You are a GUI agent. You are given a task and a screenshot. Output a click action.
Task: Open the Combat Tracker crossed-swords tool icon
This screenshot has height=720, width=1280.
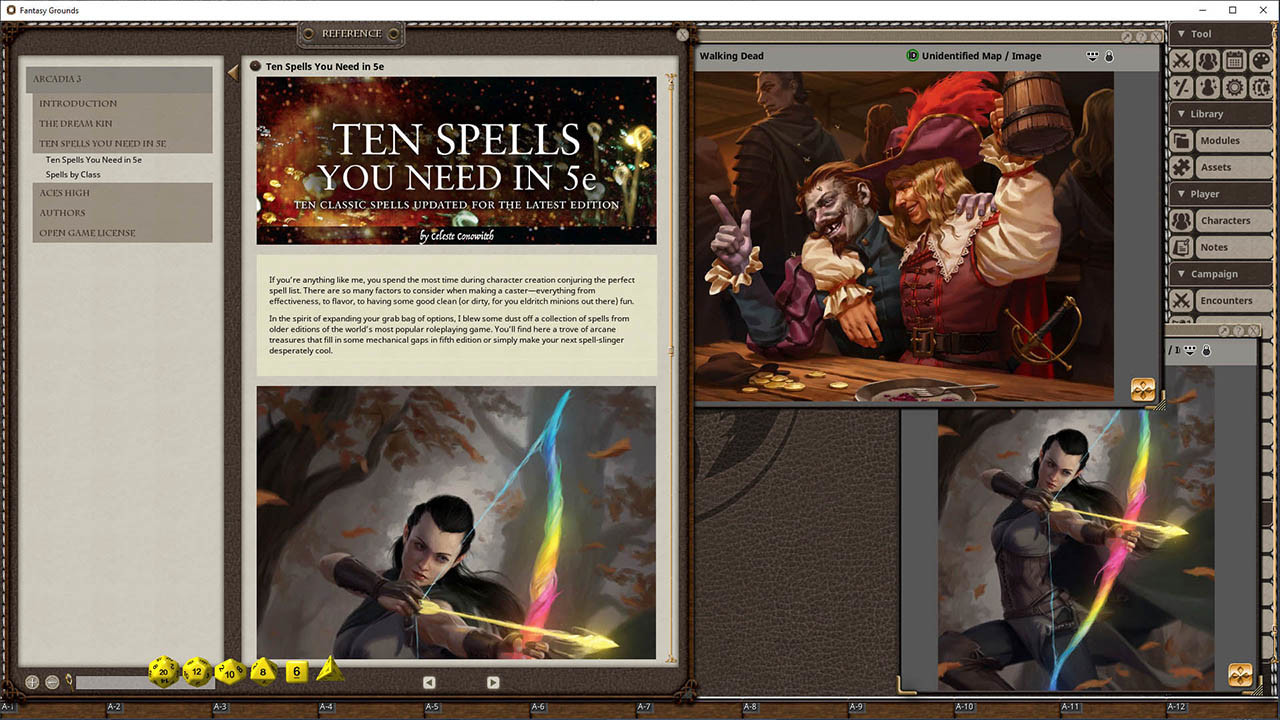1183,60
